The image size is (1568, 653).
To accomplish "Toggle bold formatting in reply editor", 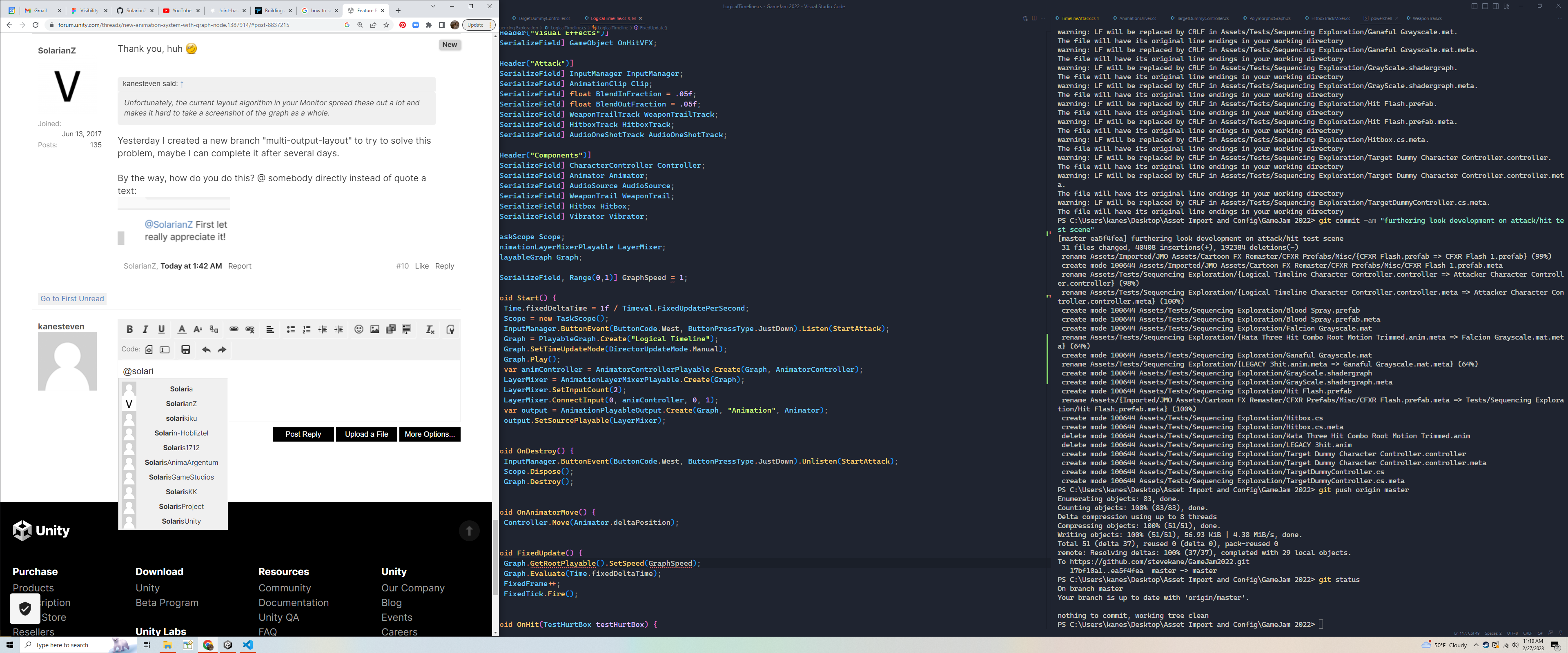I will pos(129,329).
